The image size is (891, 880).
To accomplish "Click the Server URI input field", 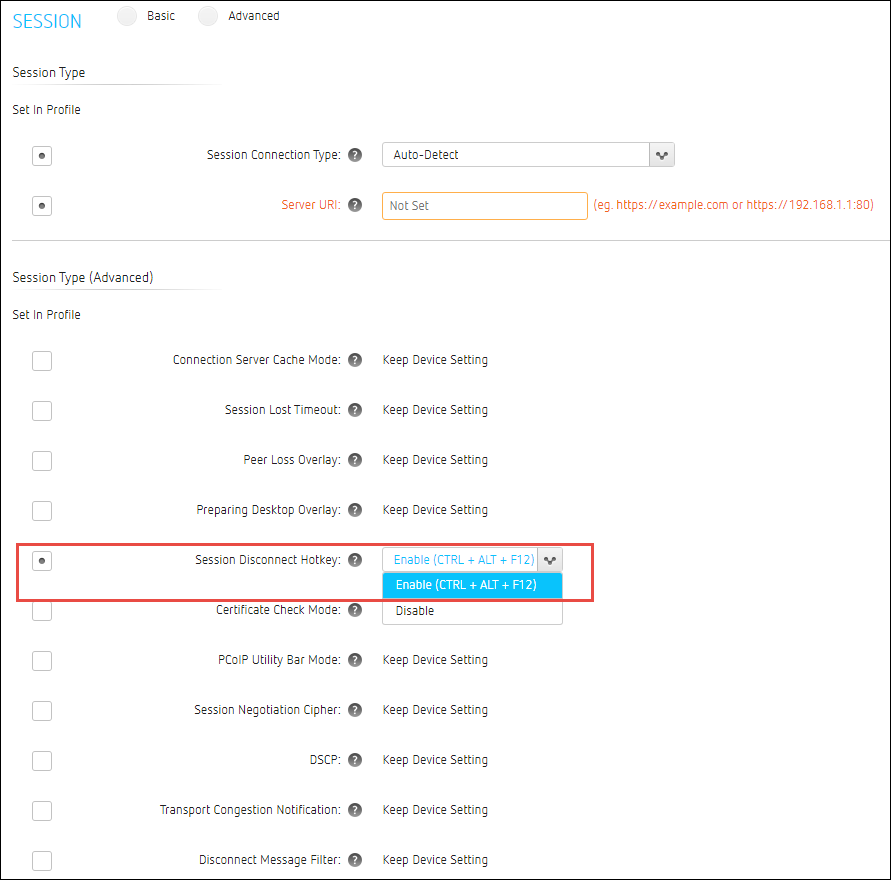I will coord(485,206).
